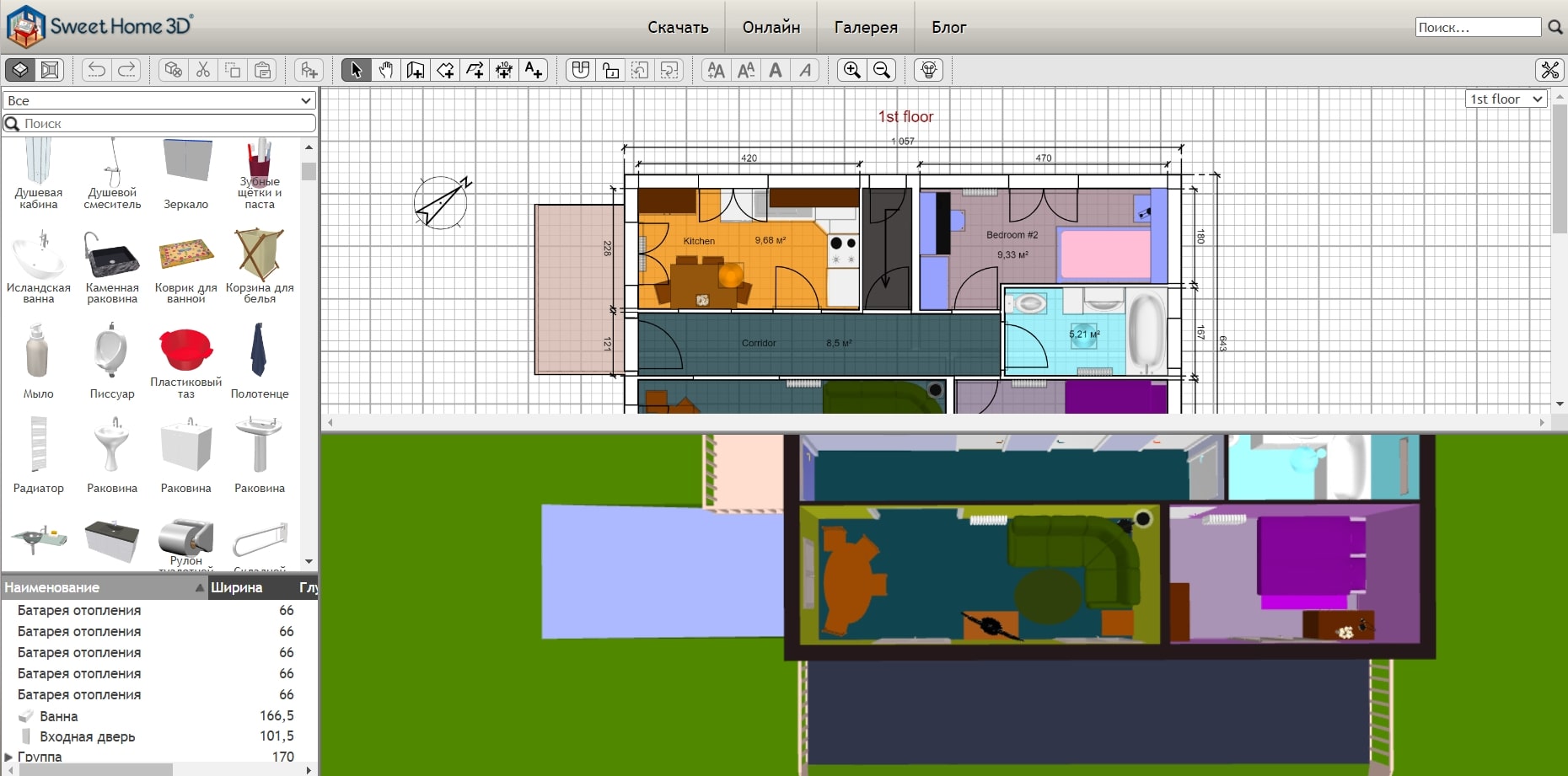Select the Душевая кабина catalog item
Screen dimensions: 1568x776
[39, 174]
